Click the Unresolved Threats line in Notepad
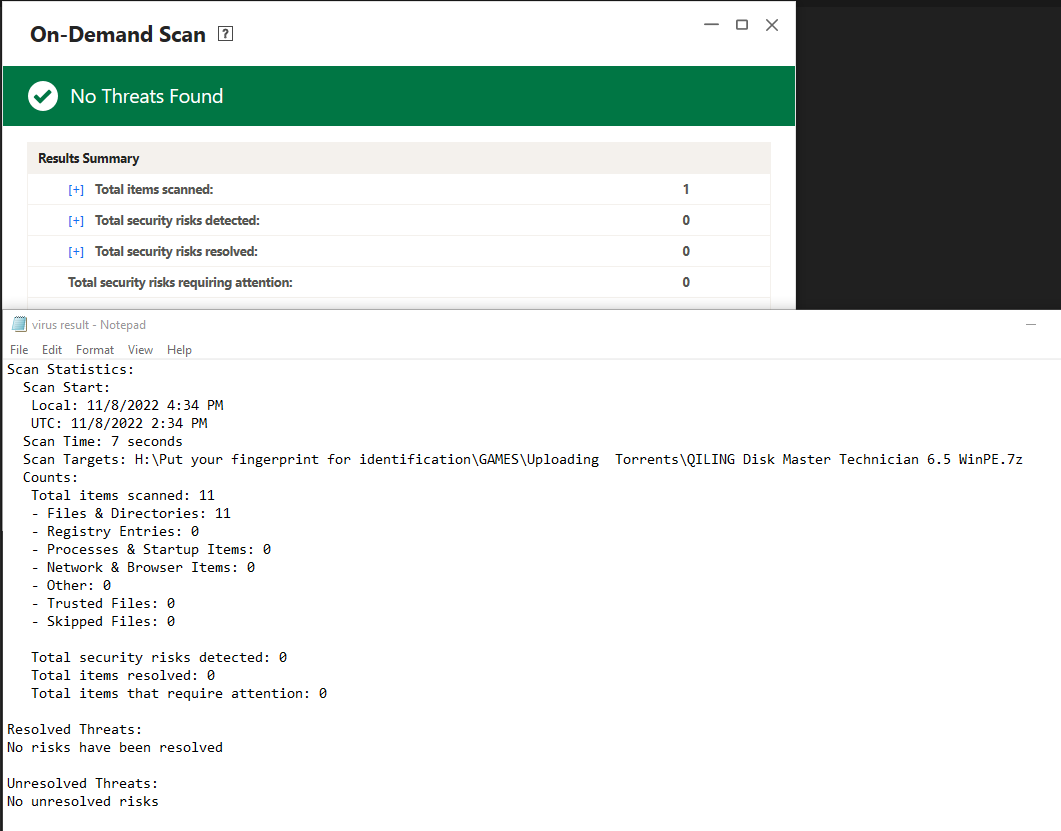 pyautogui.click(x=82, y=783)
